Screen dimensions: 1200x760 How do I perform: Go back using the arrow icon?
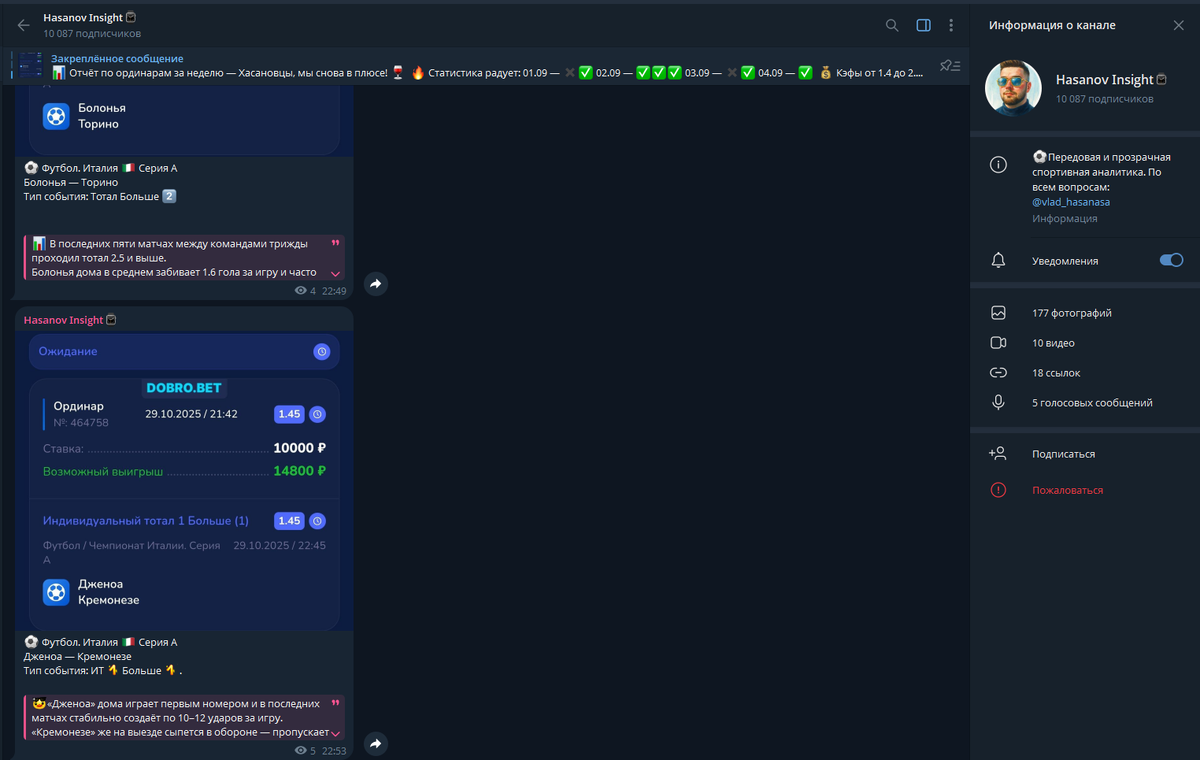click(24, 25)
